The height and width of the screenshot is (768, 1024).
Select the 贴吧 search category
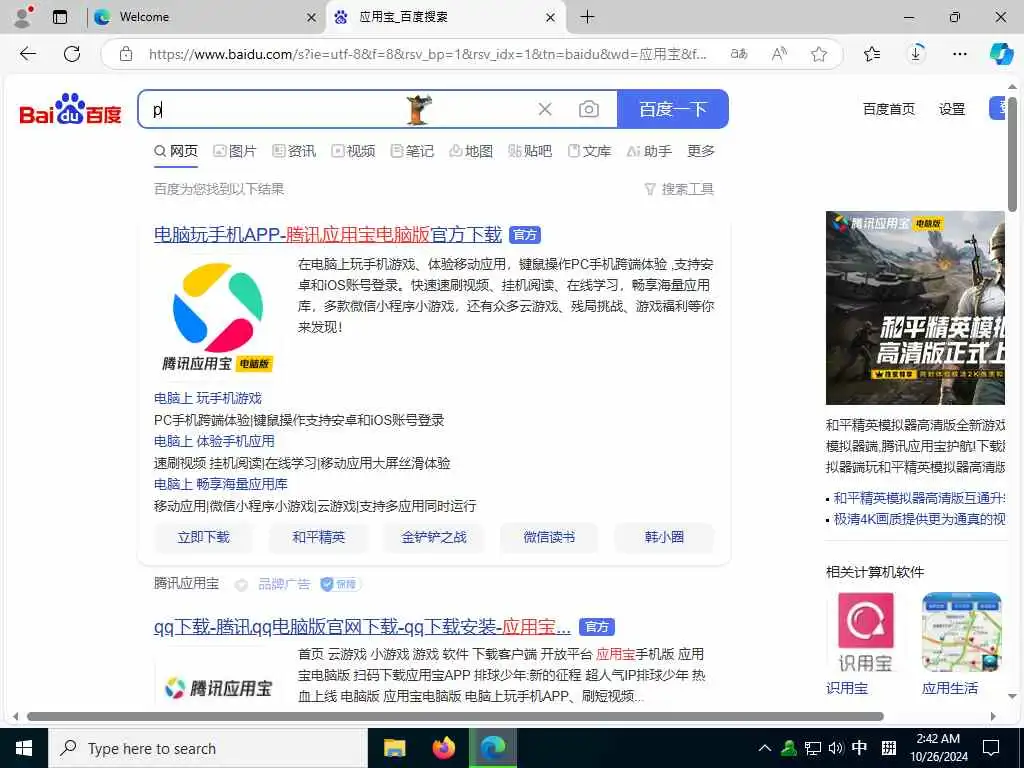coord(530,152)
